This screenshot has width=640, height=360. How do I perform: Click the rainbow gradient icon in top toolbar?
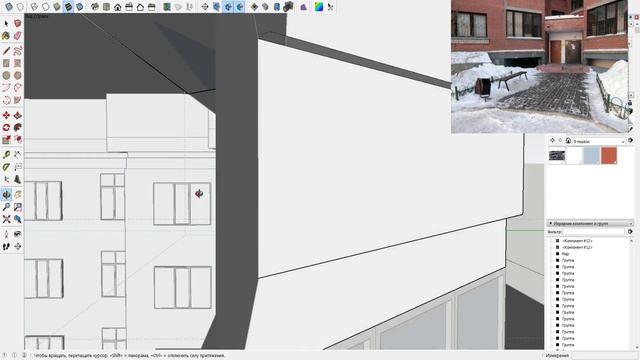pyautogui.click(x=319, y=7)
